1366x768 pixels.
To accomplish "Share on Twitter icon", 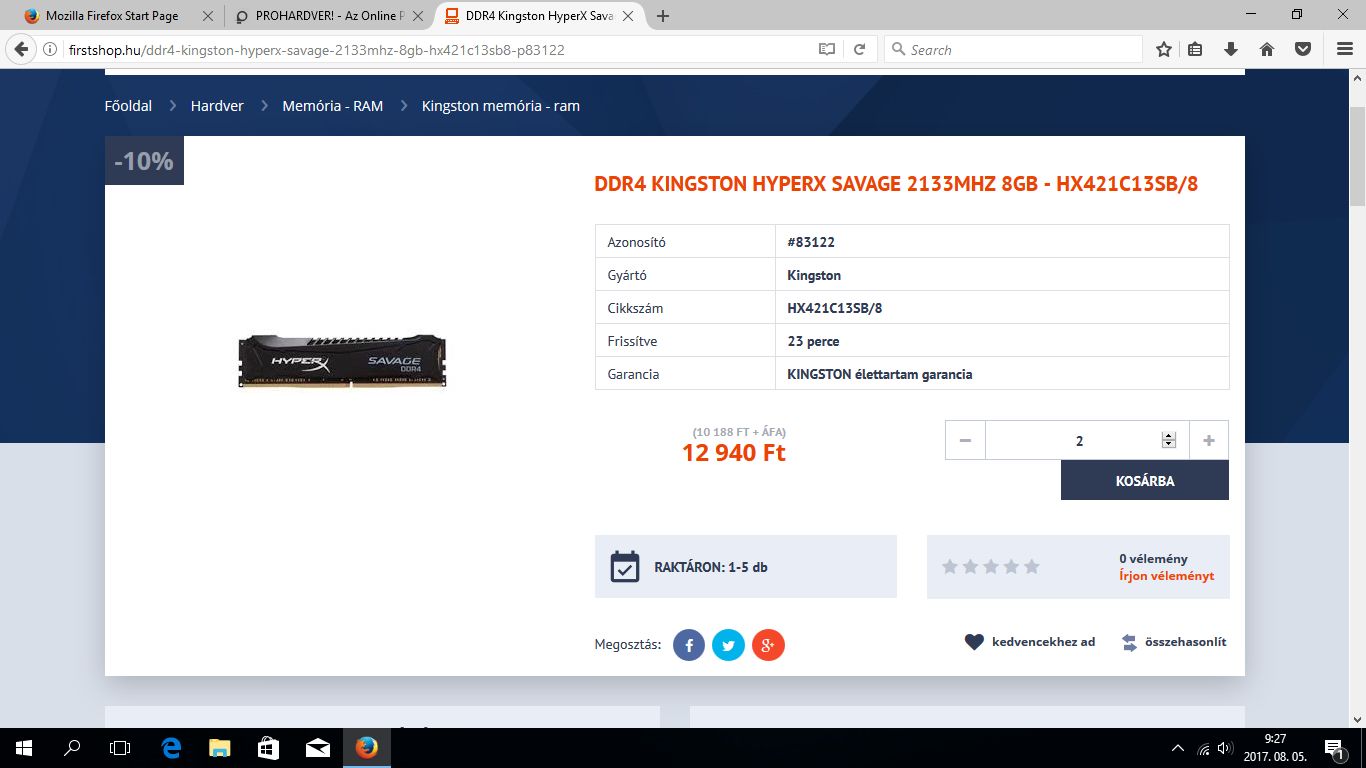I will [x=728, y=645].
